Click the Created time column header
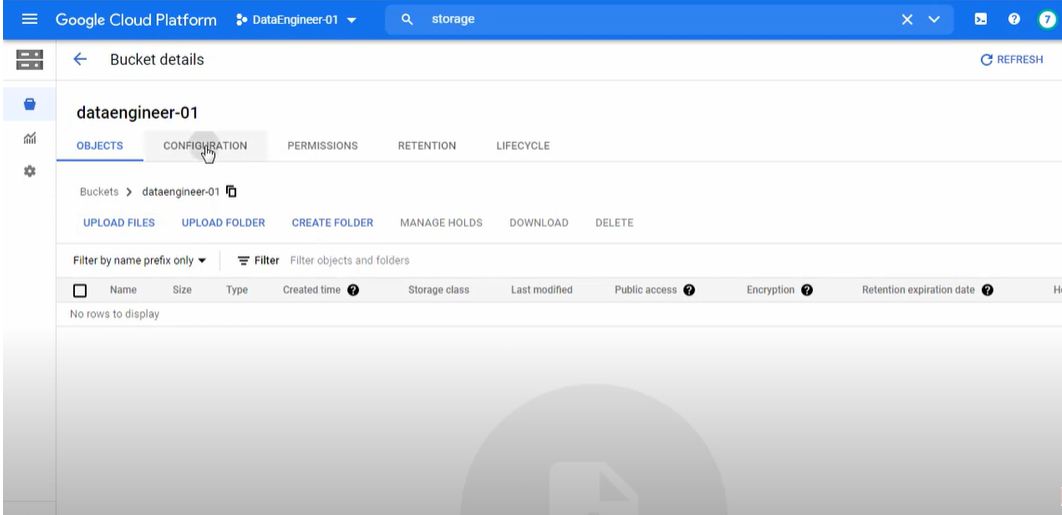Viewport: 1062px width, 515px height. [x=312, y=290]
